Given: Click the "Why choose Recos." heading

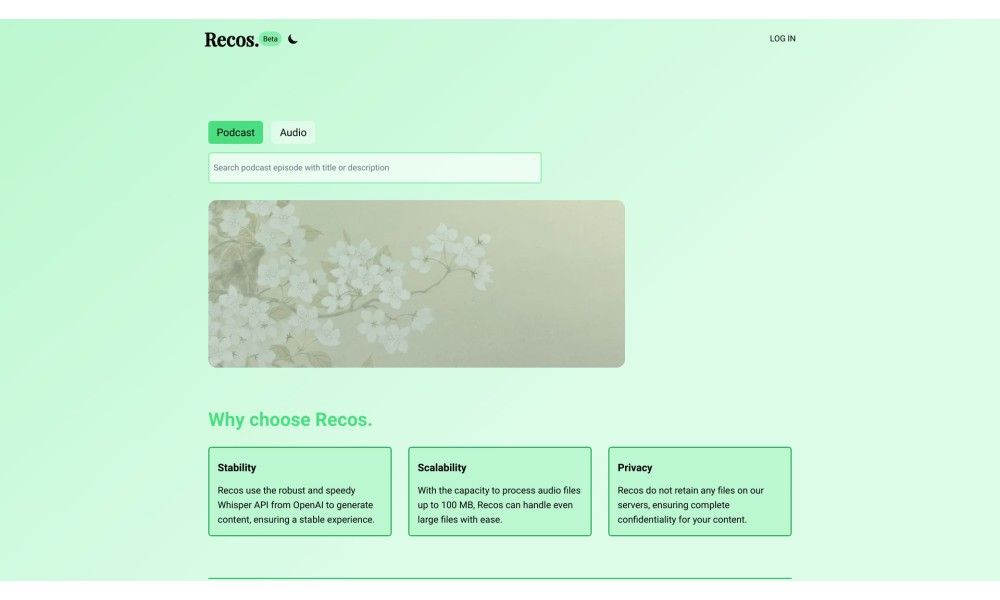Looking at the screenshot, I should coord(290,420).
